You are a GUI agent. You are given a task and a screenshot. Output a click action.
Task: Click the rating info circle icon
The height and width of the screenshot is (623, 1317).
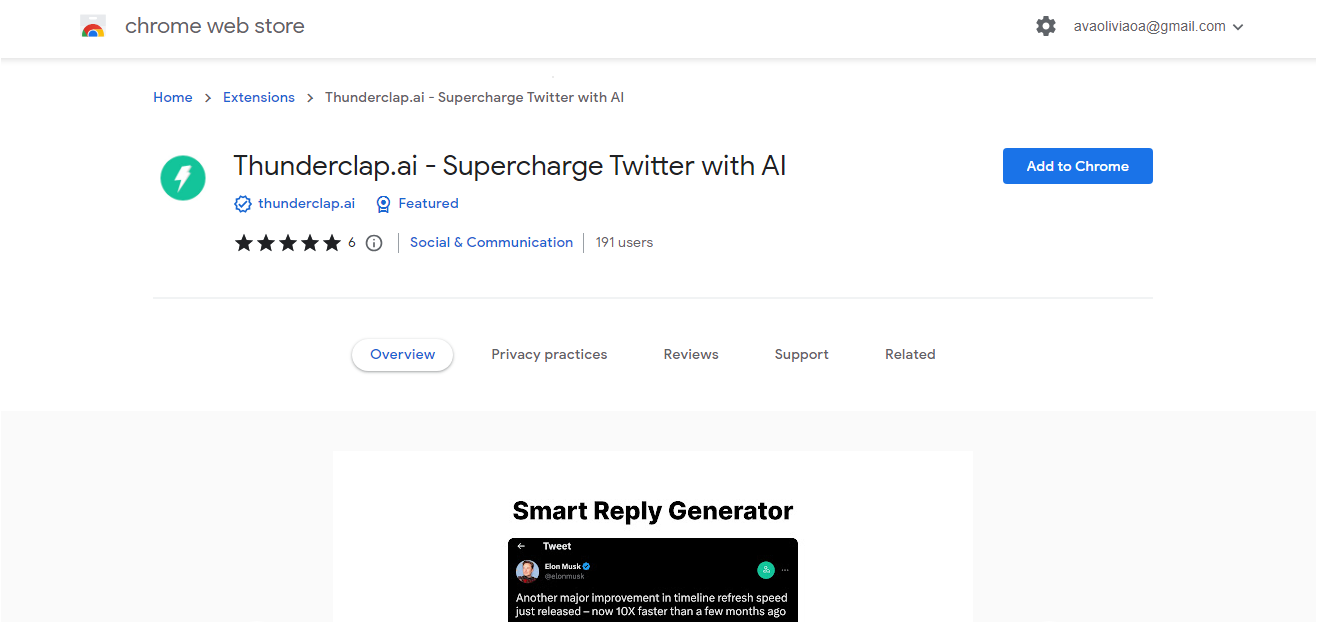coord(374,243)
